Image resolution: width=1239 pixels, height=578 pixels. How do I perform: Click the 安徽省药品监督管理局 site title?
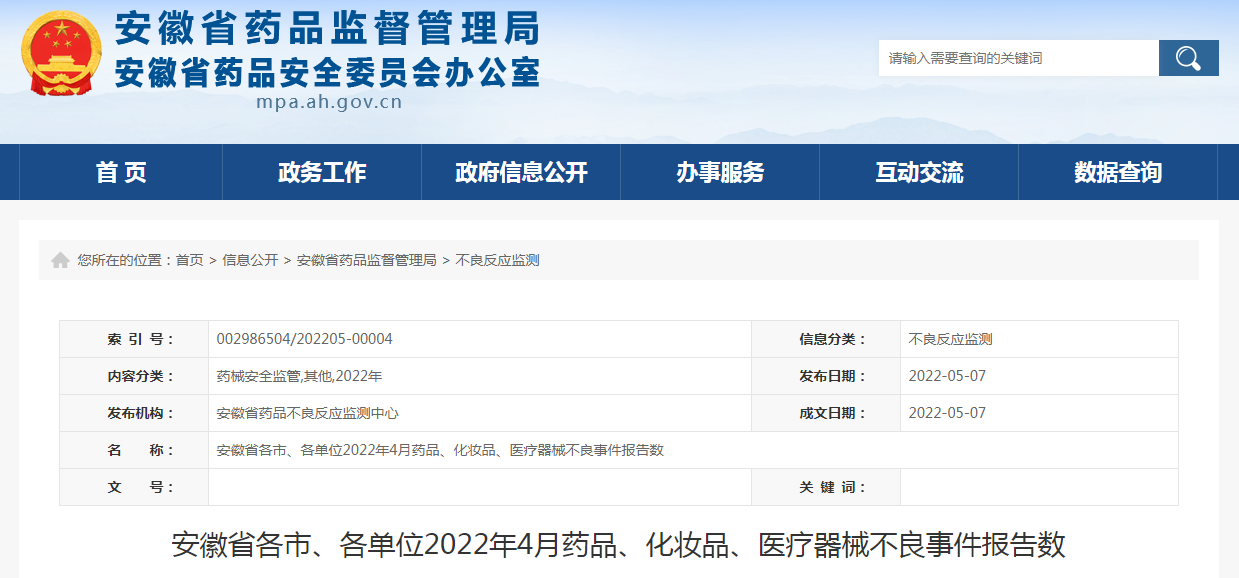(x=328, y=28)
